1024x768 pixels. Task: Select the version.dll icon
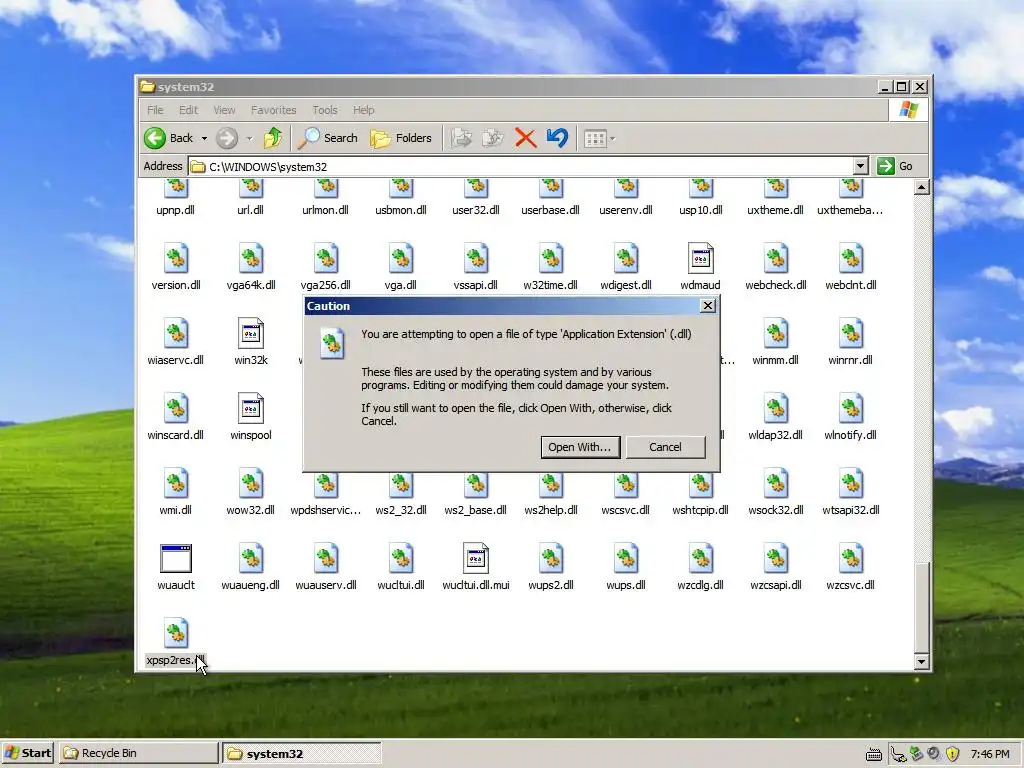tap(176, 259)
